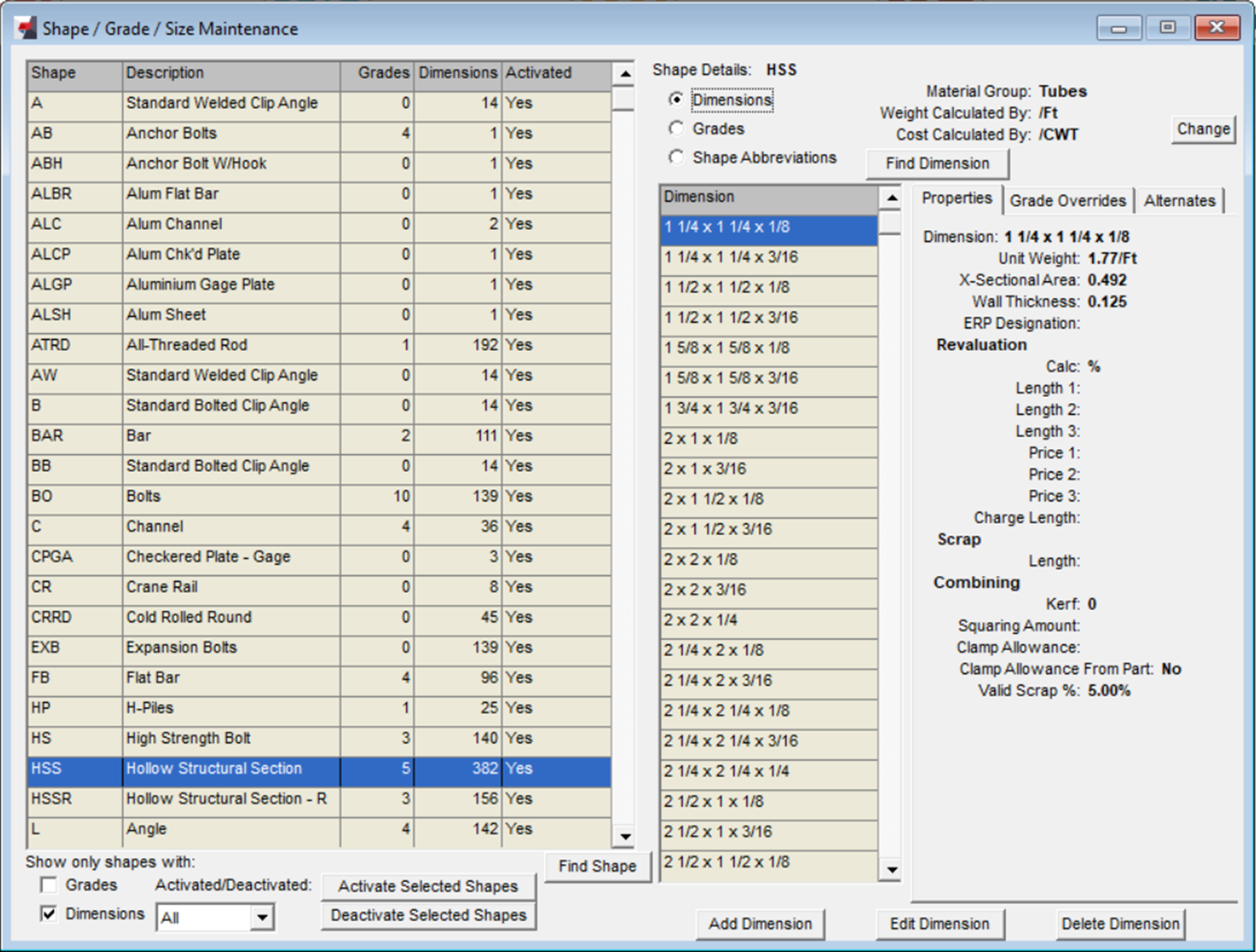Select the Grades radio button
Screen dimensions: 1256x952
click(x=677, y=128)
